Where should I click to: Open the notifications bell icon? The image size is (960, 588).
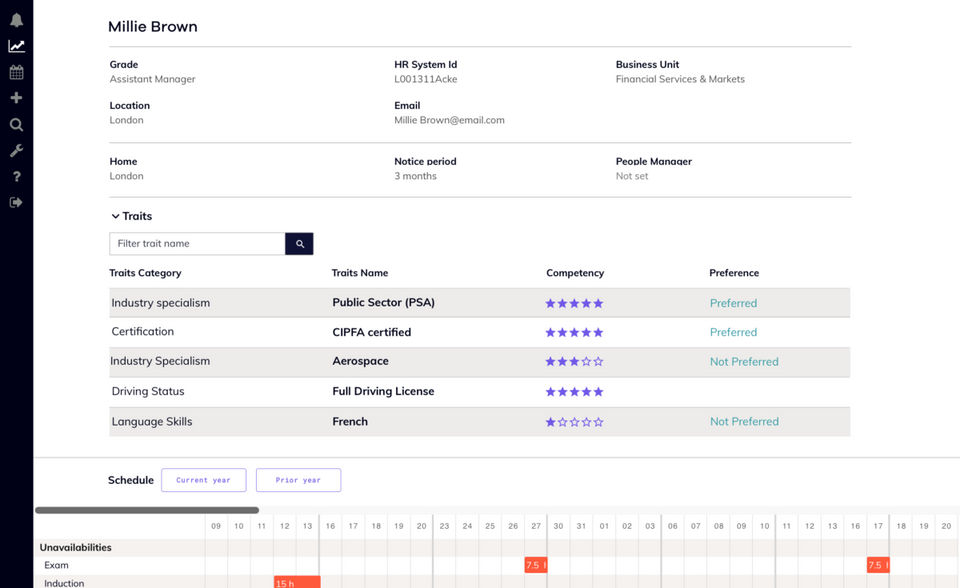click(16, 20)
